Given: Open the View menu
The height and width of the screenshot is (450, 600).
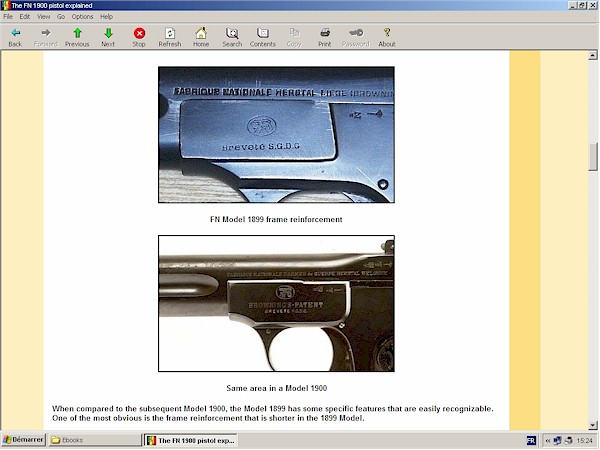Looking at the screenshot, I should pos(44,16).
